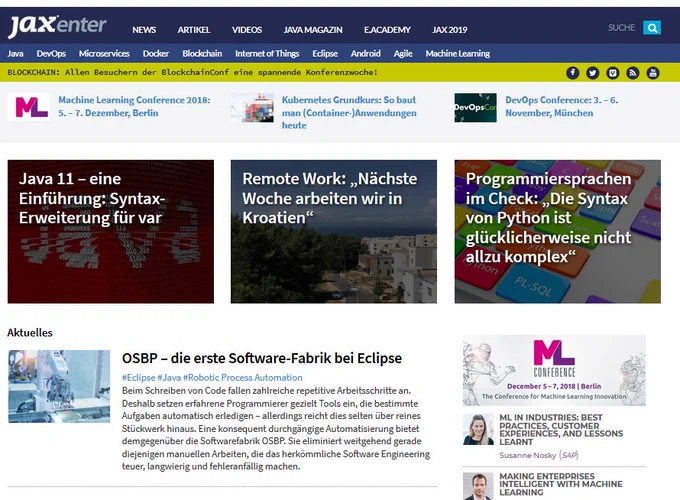This screenshot has height=500, width=680.
Task: Open Kubernetes Grundkurs article link
Action: (349, 112)
